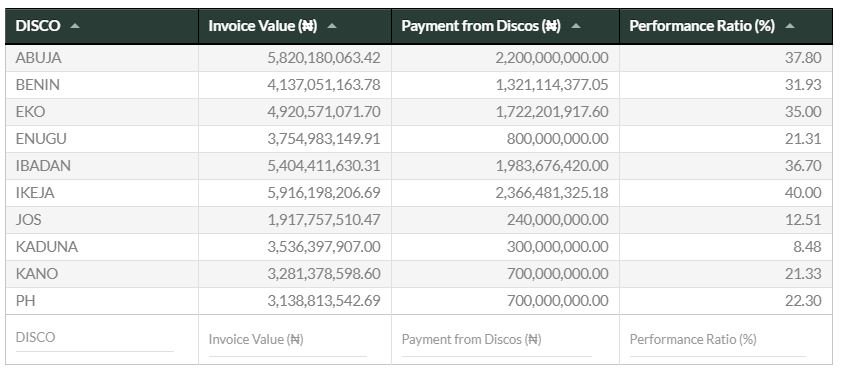Click payment value 800,000,000.00
This screenshot has width=841, height=373.
[558, 138]
